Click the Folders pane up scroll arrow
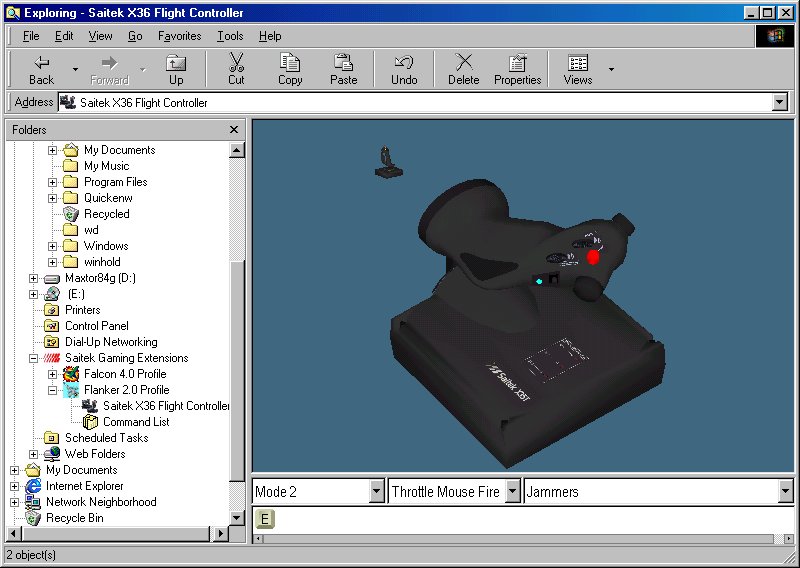 point(236,150)
